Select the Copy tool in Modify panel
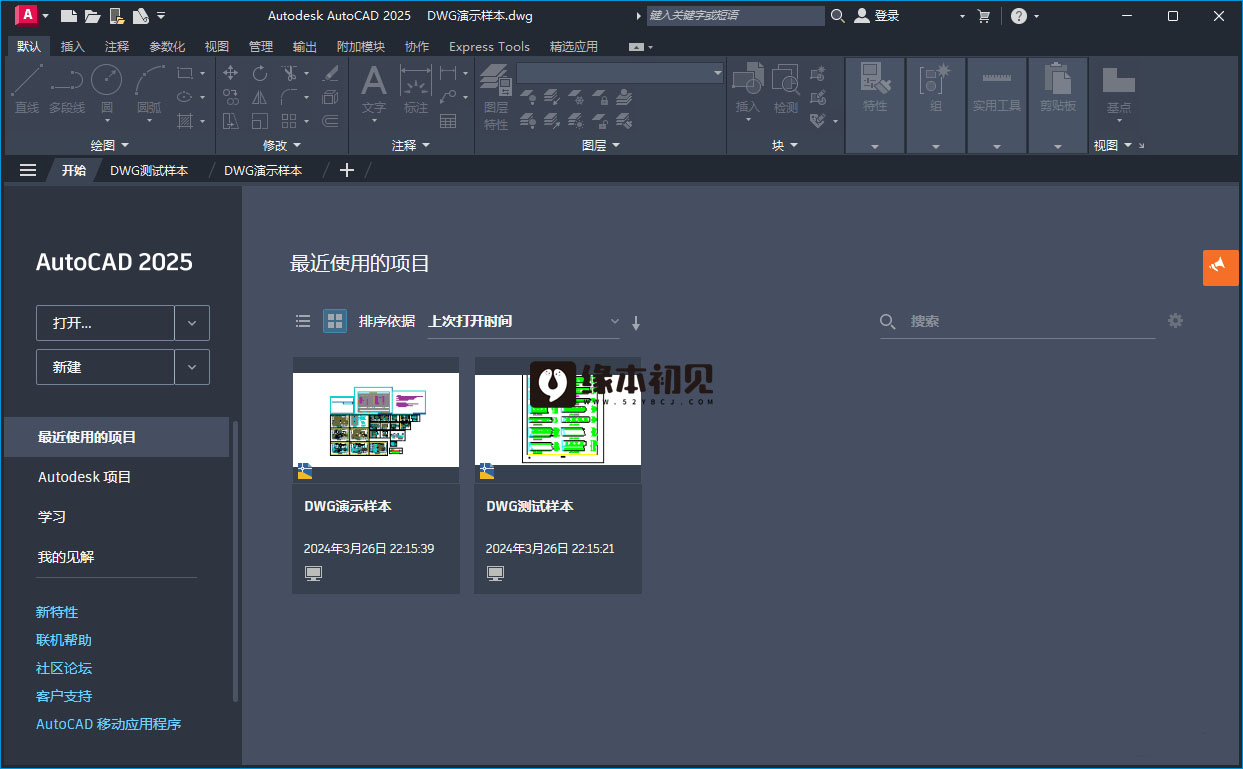The width and height of the screenshot is (1243, 769). (x=231, y=97)
